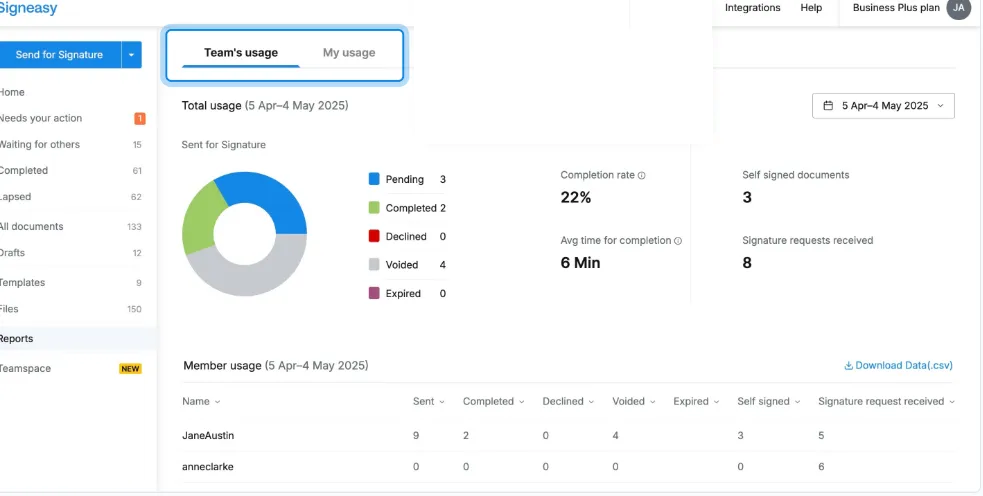Click the Sent for Signature chart label
Viewport: 983px width, 496px height.
tap(224, 145)
